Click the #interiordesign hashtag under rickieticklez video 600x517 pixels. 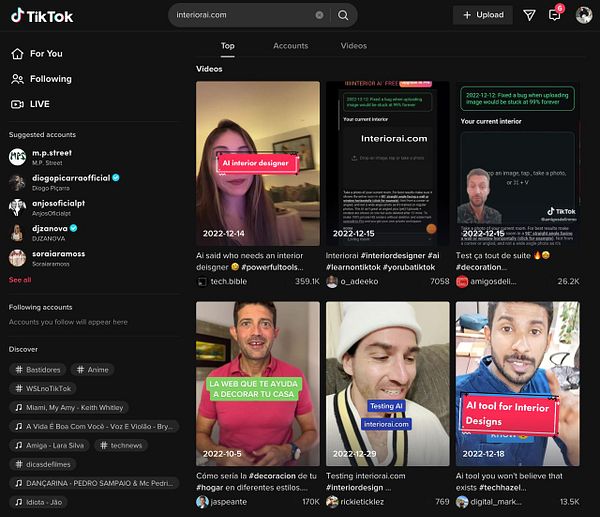point(354,488)
